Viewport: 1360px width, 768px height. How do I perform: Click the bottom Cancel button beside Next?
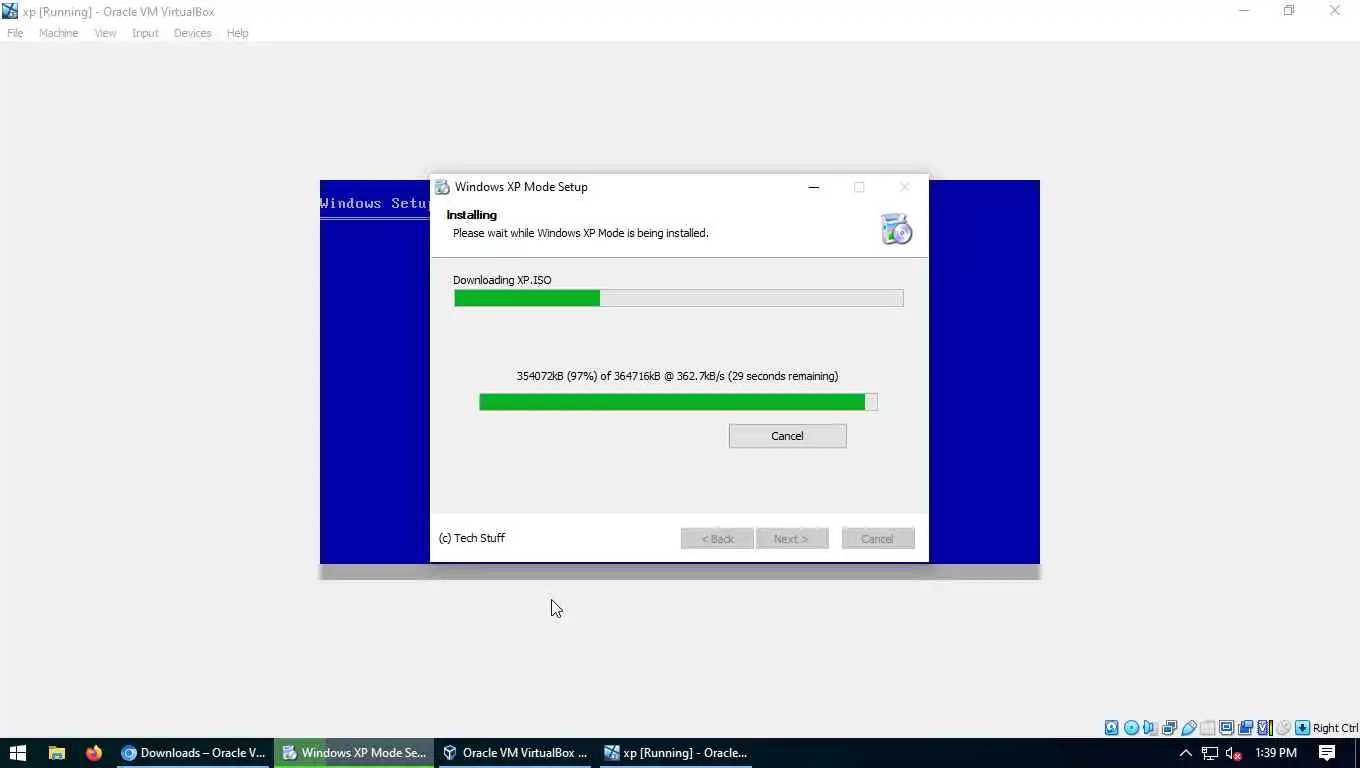tap(877, 539)
